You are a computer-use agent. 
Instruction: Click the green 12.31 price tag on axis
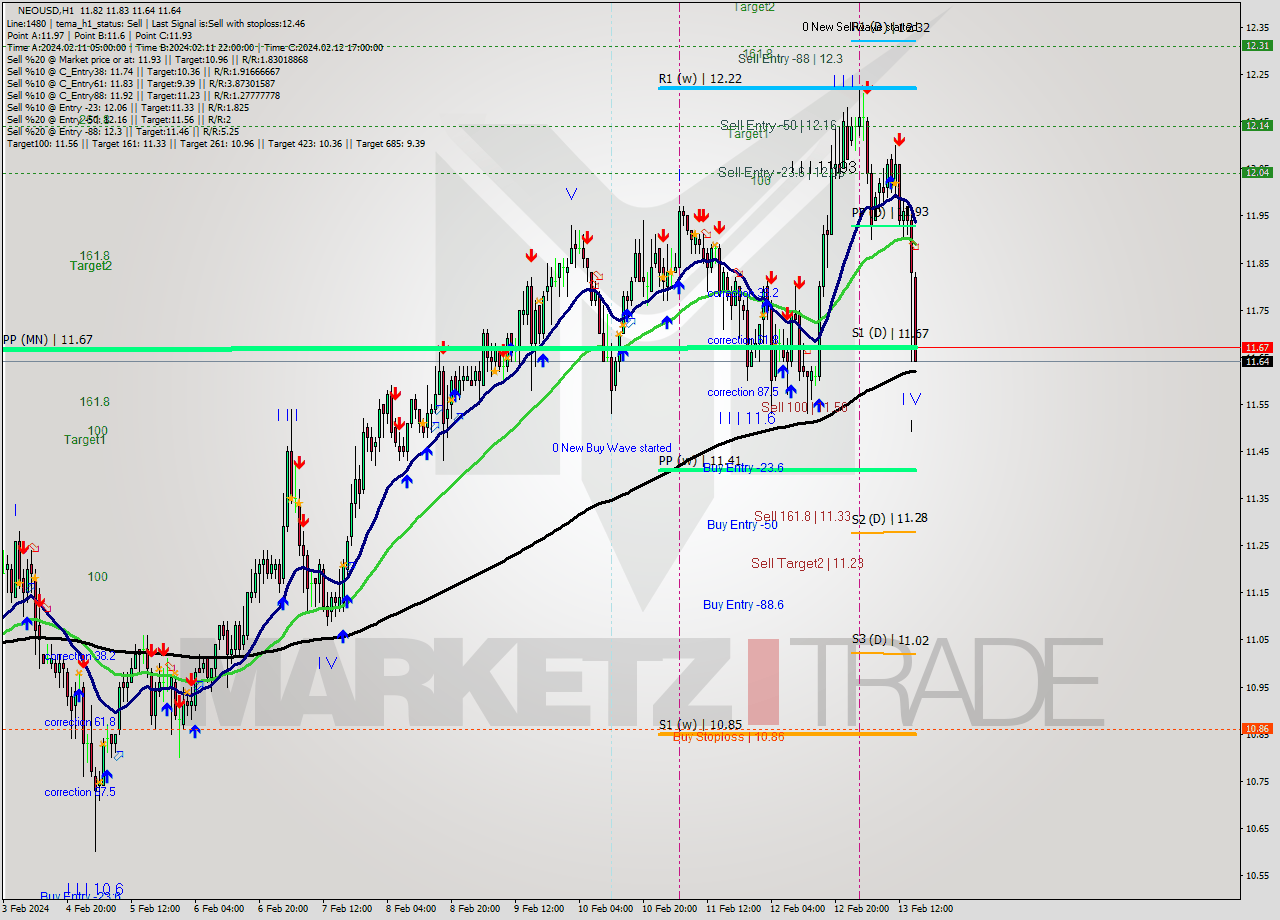(x=1257, y=45)
